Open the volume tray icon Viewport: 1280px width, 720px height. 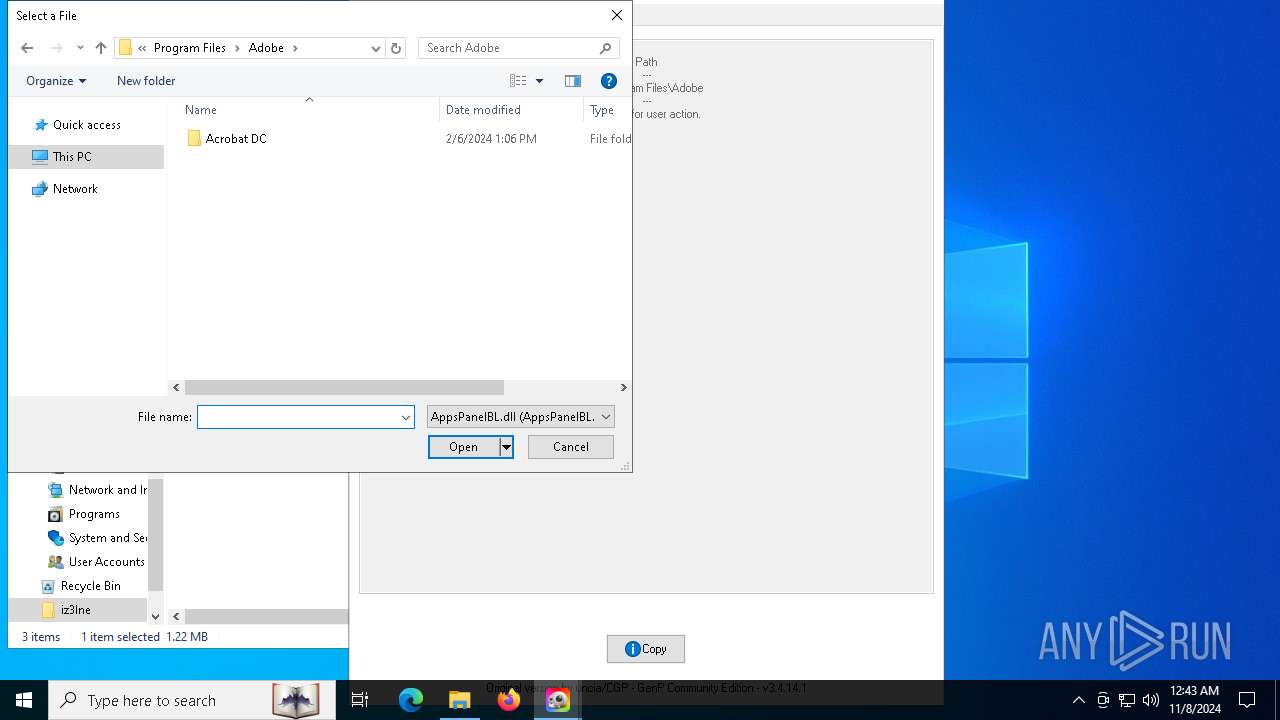tap(1151, 700)
